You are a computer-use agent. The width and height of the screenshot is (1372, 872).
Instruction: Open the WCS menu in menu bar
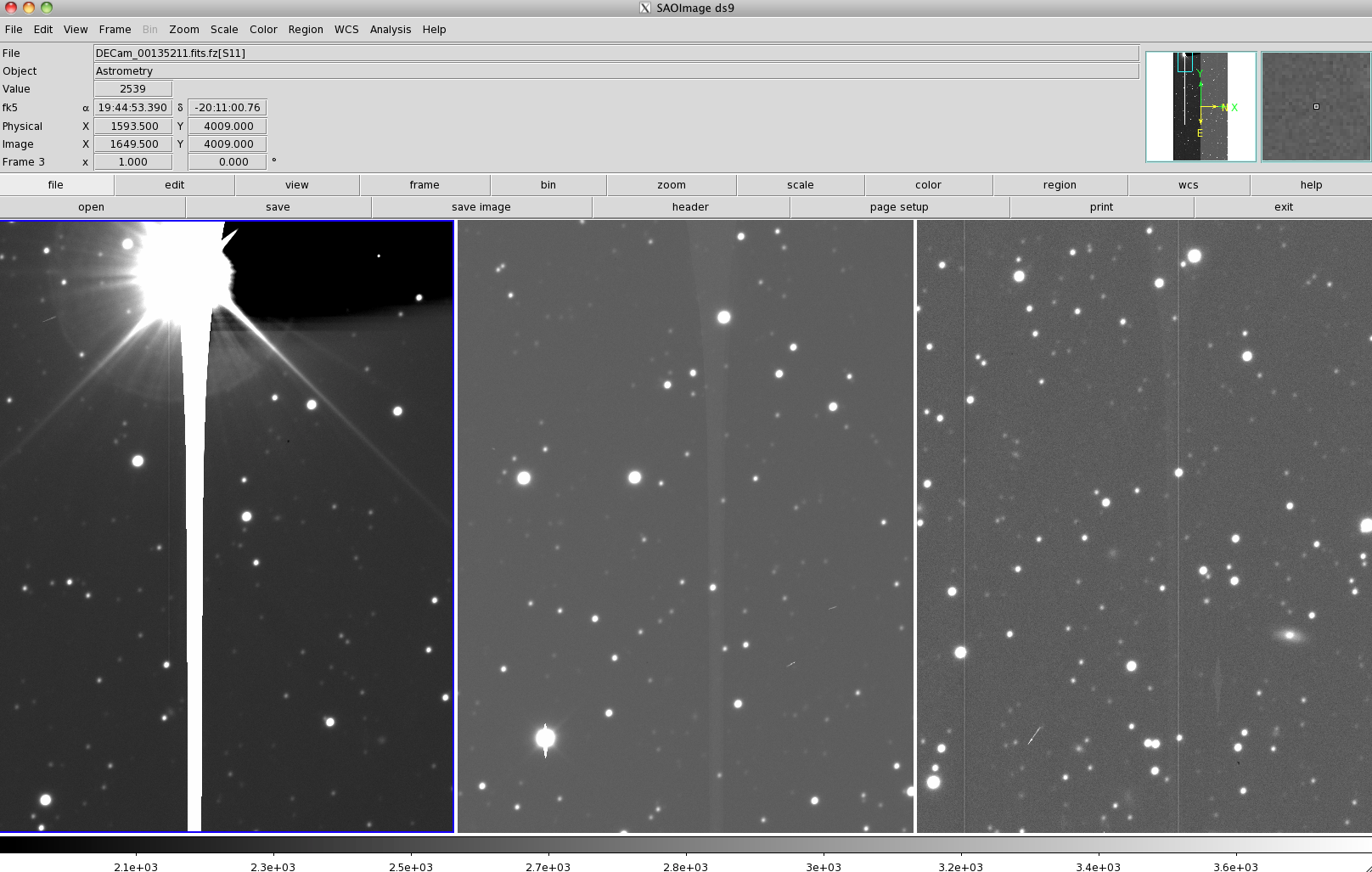346,29
